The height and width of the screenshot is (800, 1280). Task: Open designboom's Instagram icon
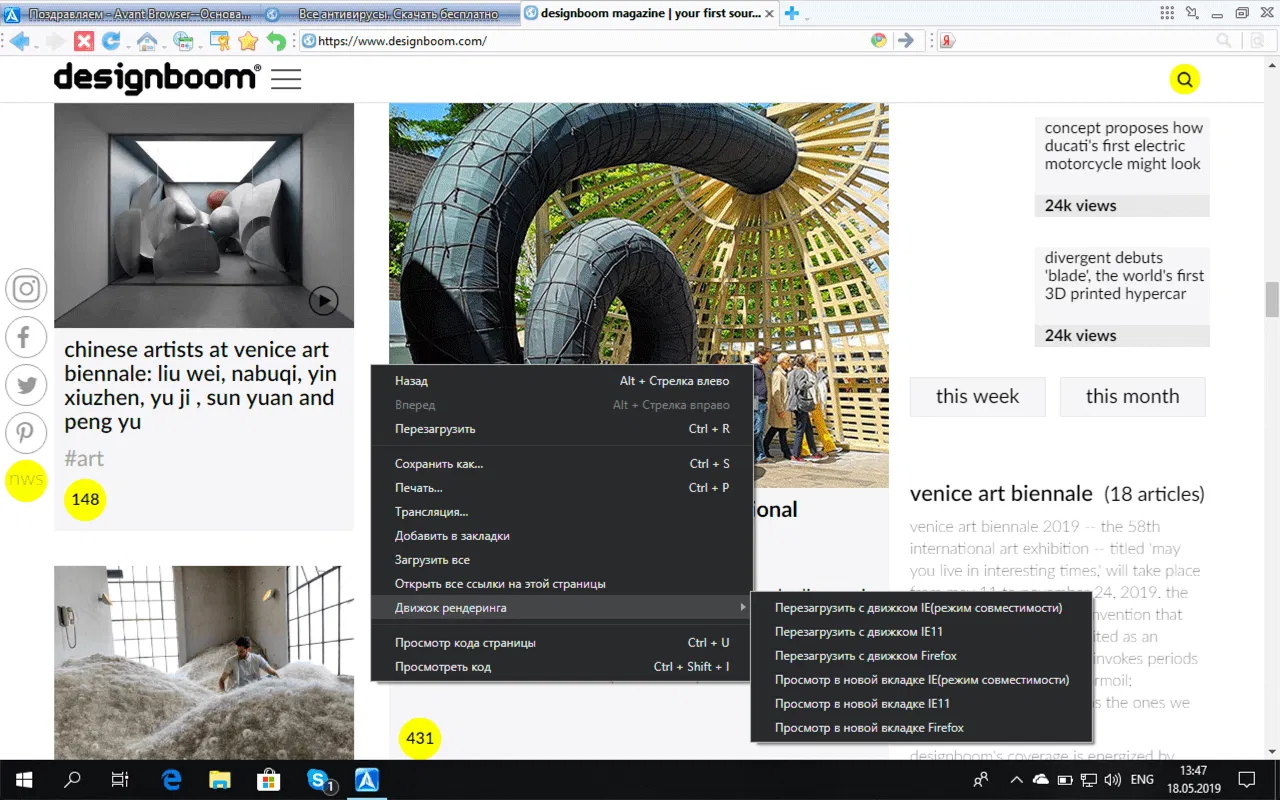point(26,289)
